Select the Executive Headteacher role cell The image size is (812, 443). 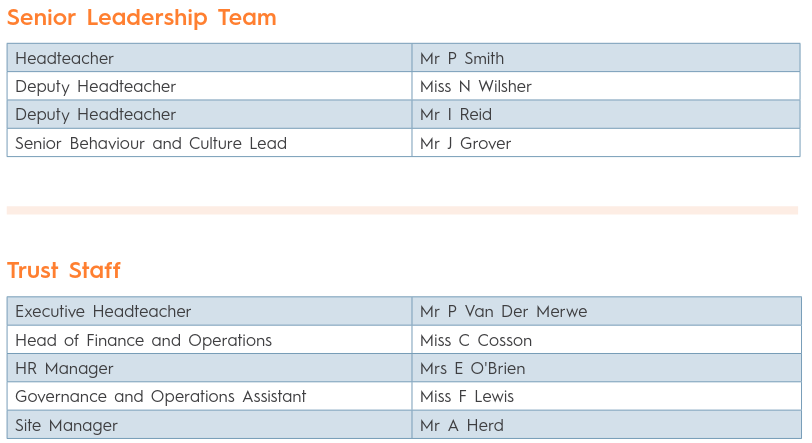coord(103,311)
